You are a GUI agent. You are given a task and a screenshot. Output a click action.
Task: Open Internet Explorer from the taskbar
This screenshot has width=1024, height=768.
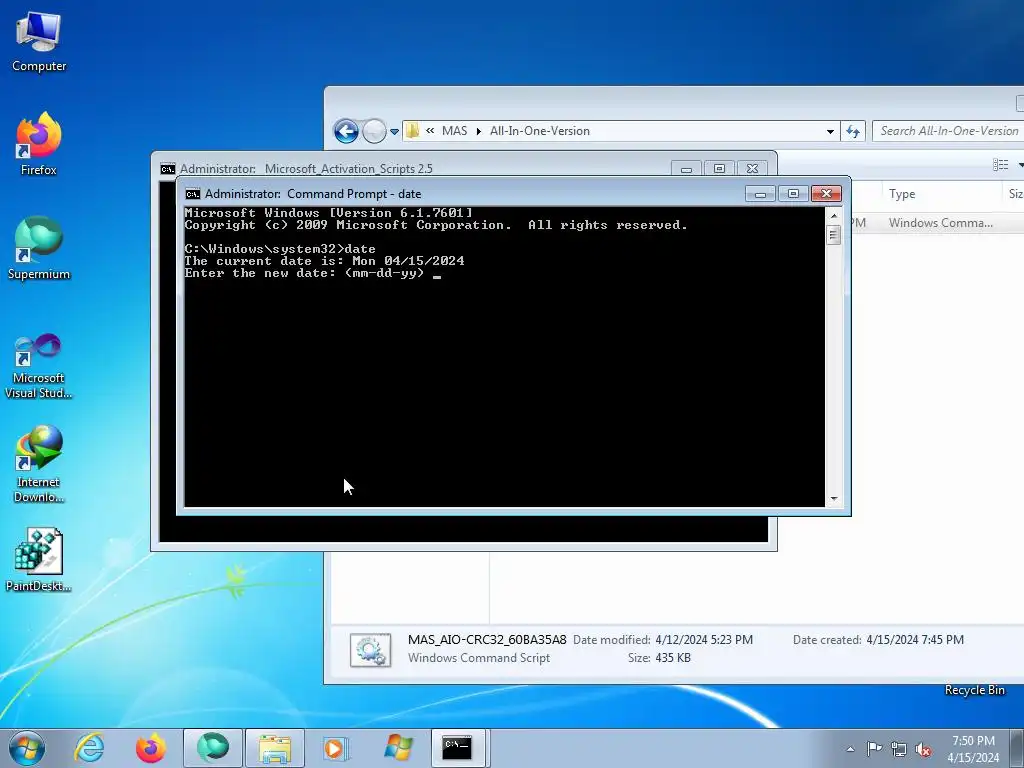click(x=89, y=748)
